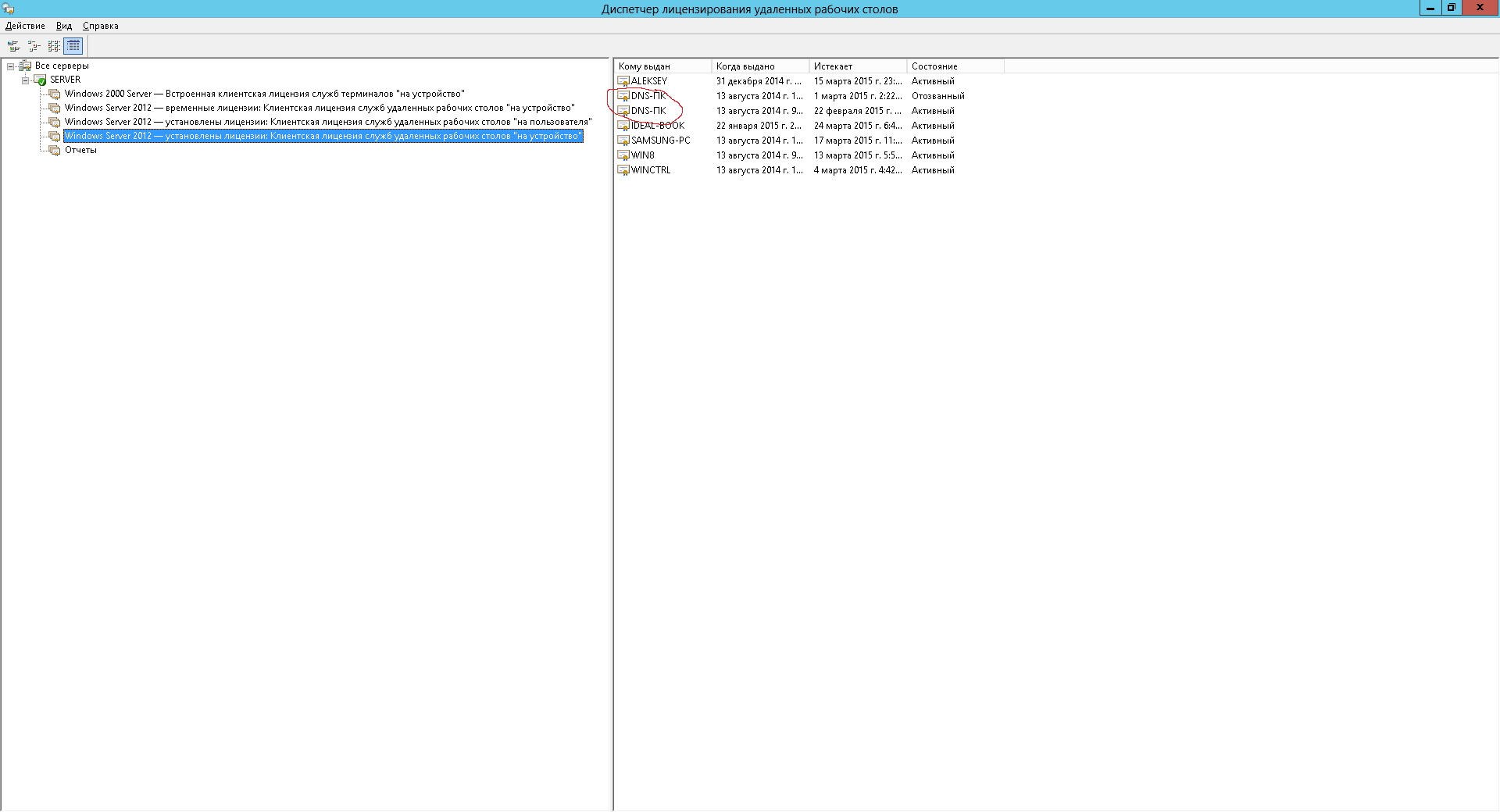Image resolution: width=1500 pixels, height=812 pixels.
Task: Click icon of revoked DNS-ПК license
Action: click(623, 96)
